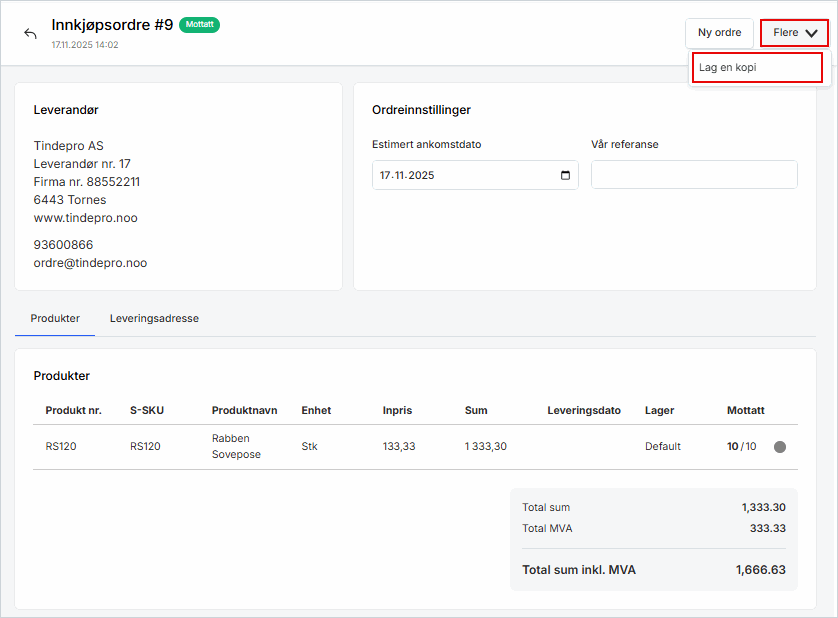Viewport: 838px width, 618px height.
Task: Switch to the Leveringsadresse tab
Action: (x=154, y=319)
